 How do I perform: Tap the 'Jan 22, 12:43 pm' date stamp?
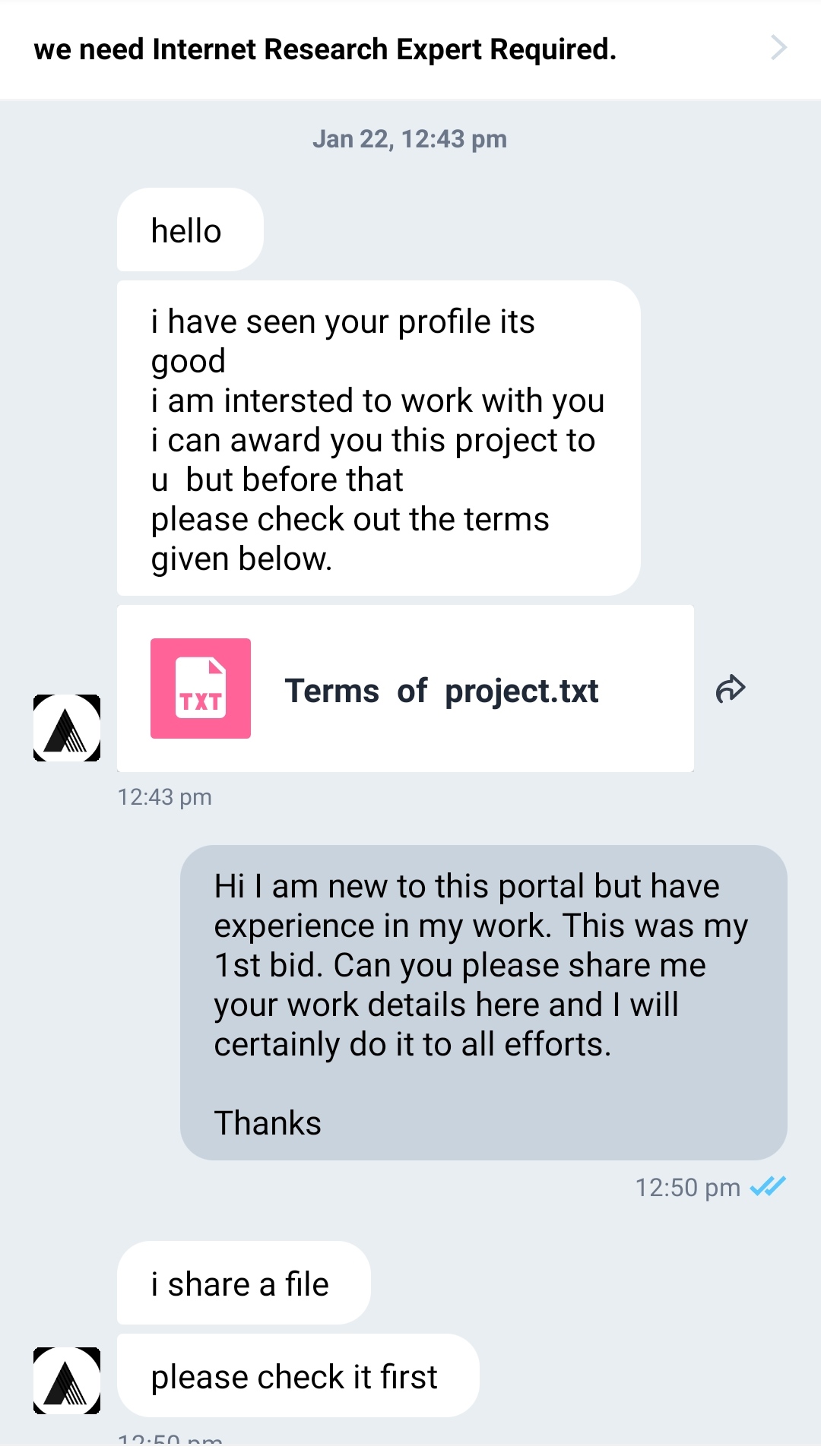[x=410, y=139]
